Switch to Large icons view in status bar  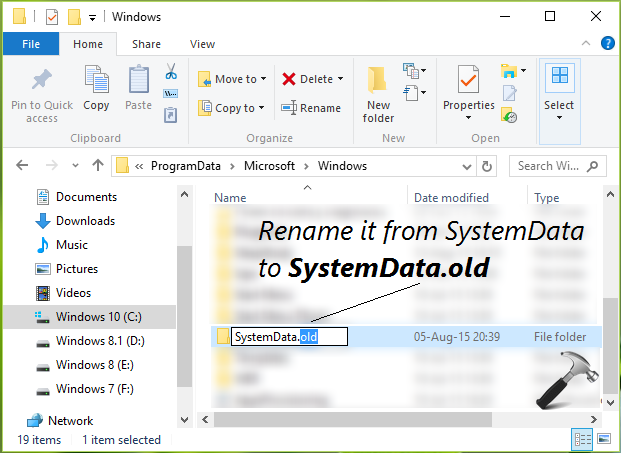604,439
